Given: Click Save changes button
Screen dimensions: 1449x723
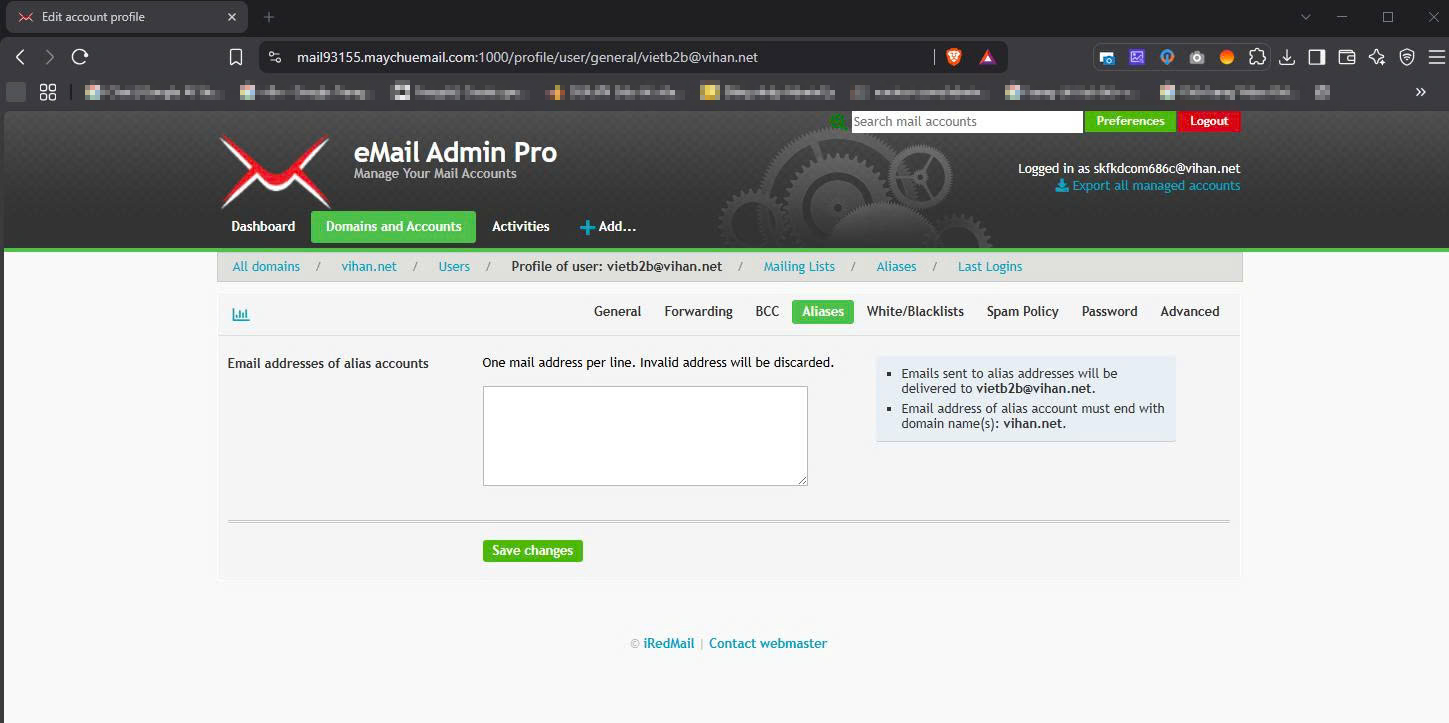Looking at the screenshot, I should [533, 551].
